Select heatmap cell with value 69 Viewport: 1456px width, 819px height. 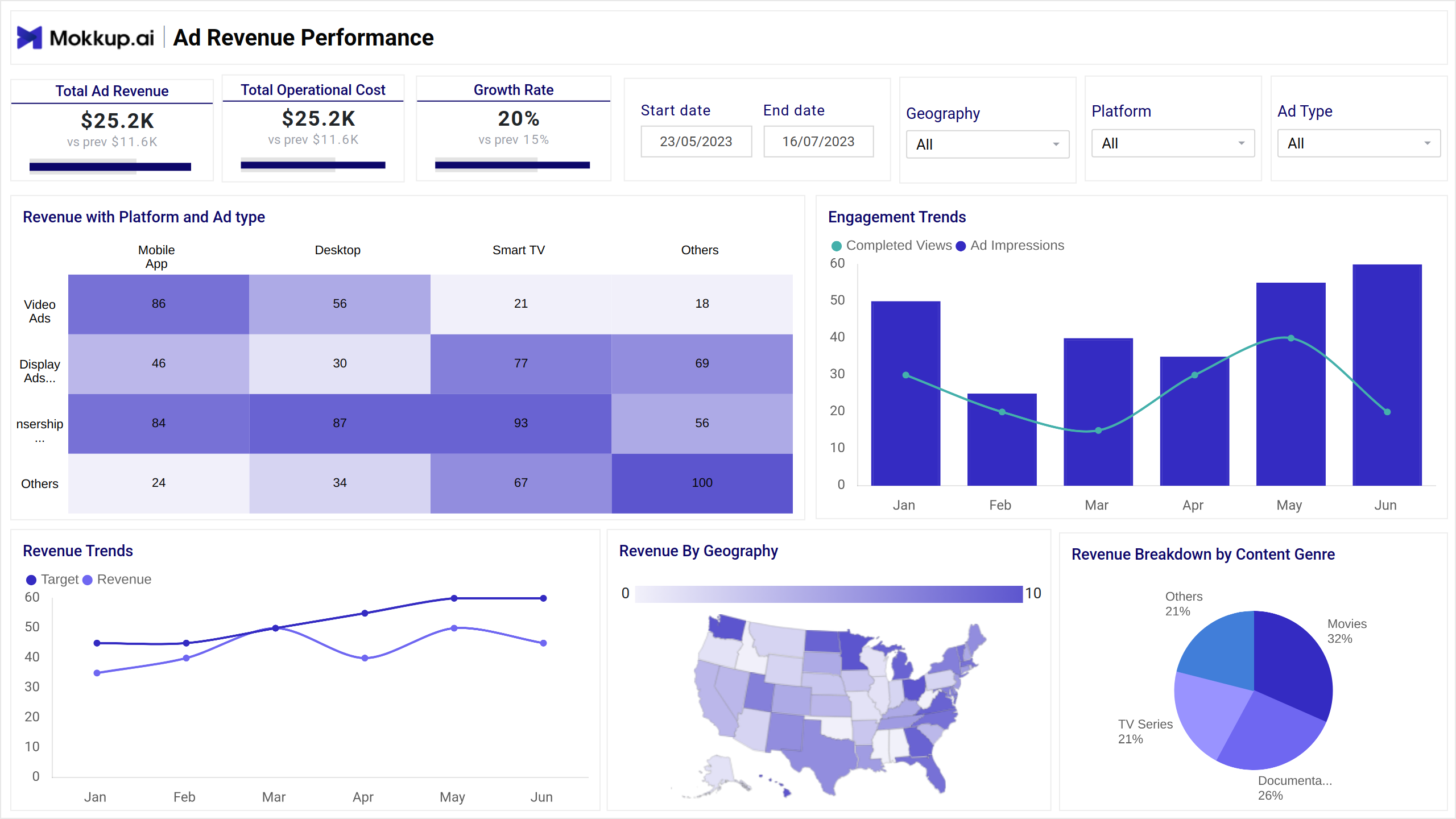coord(702,364)
